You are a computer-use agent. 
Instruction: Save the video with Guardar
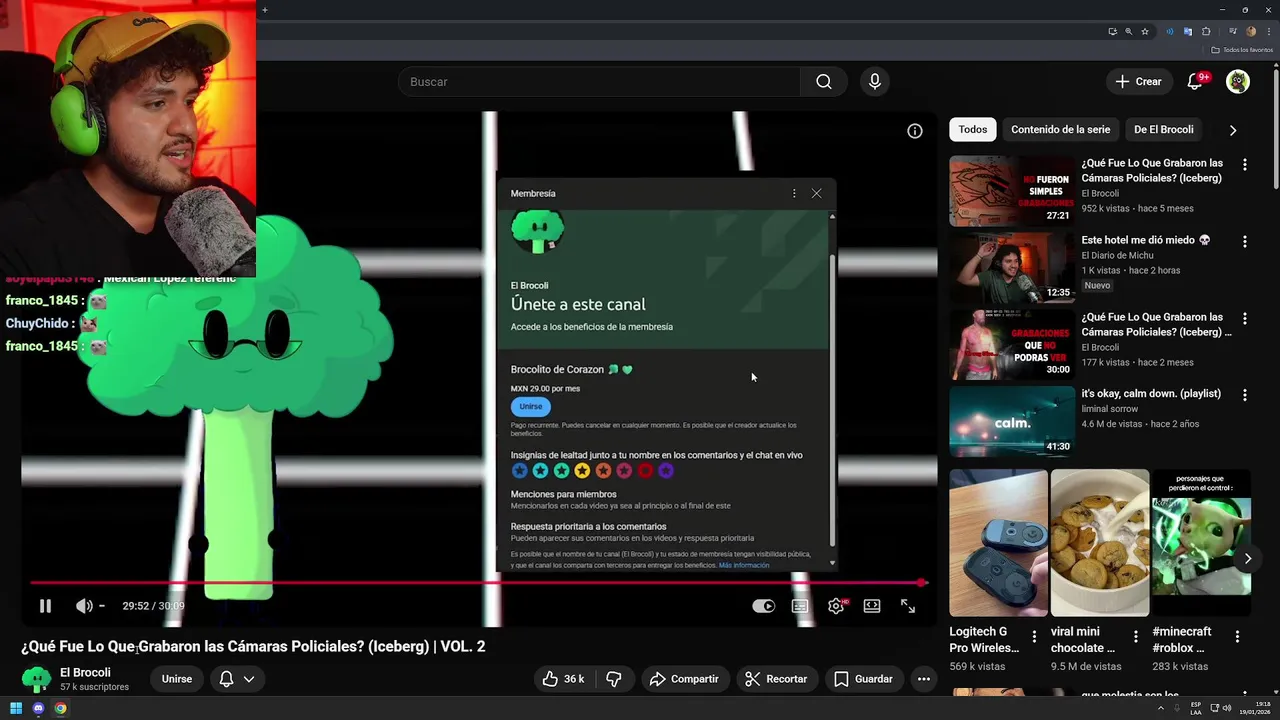coord(863,679)
